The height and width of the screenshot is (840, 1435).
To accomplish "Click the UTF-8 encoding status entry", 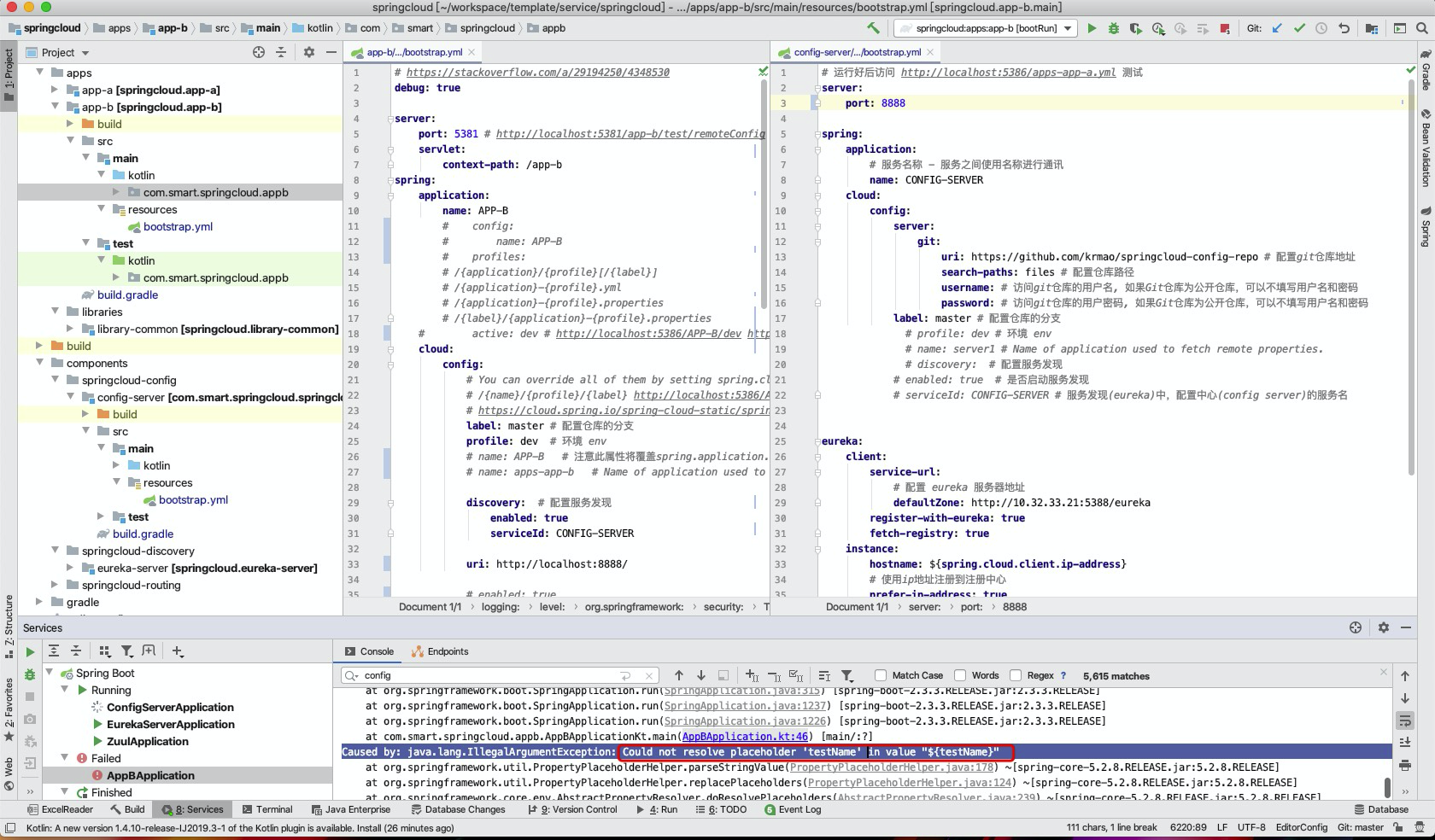I will 1251,827.
